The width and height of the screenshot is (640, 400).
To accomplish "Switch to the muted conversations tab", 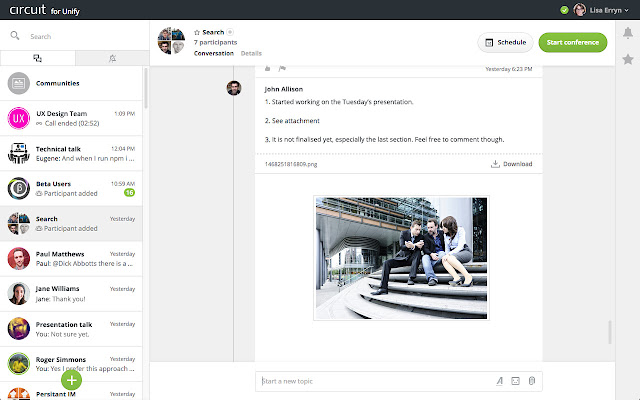I will tap(112, 59).
